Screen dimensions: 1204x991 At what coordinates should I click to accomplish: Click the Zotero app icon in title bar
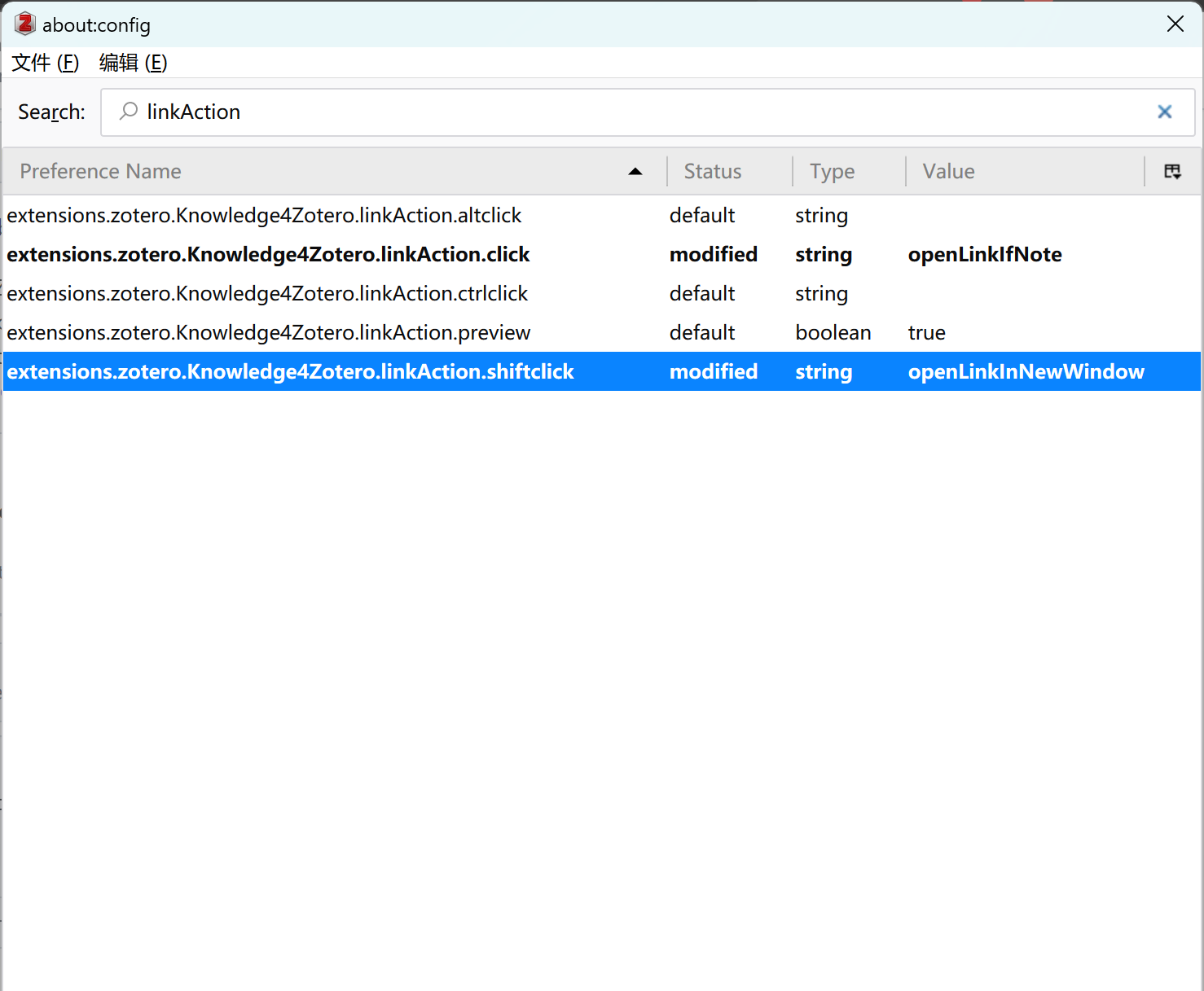point(25,24)
